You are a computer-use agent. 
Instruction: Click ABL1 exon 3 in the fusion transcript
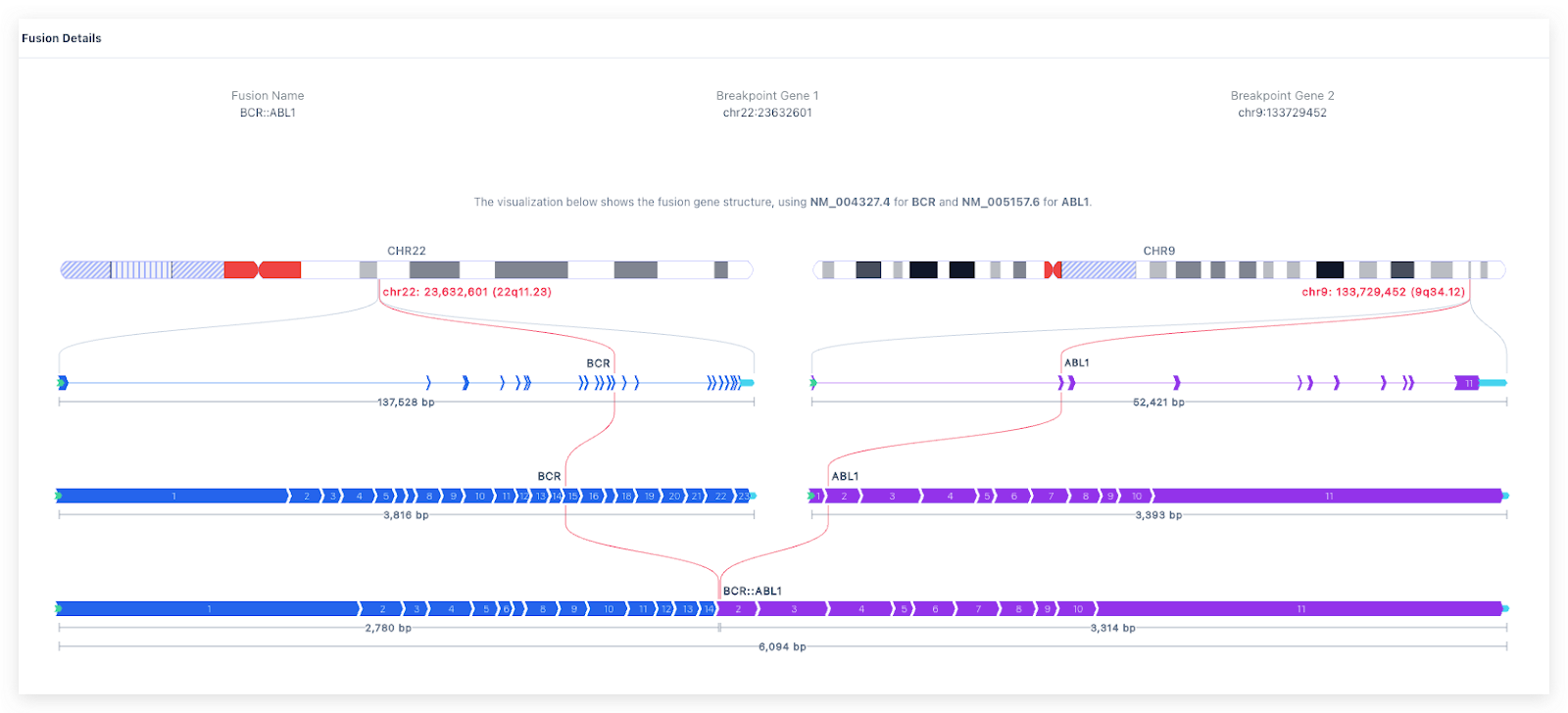pos(794,609)
